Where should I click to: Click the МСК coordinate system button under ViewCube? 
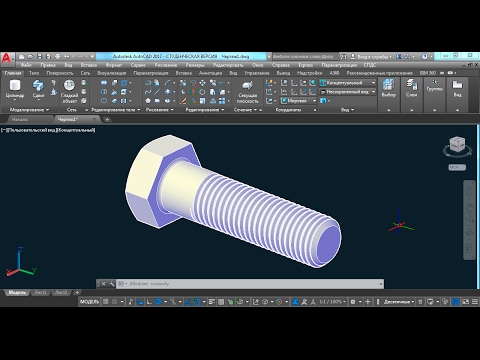(x=457, y=167)
